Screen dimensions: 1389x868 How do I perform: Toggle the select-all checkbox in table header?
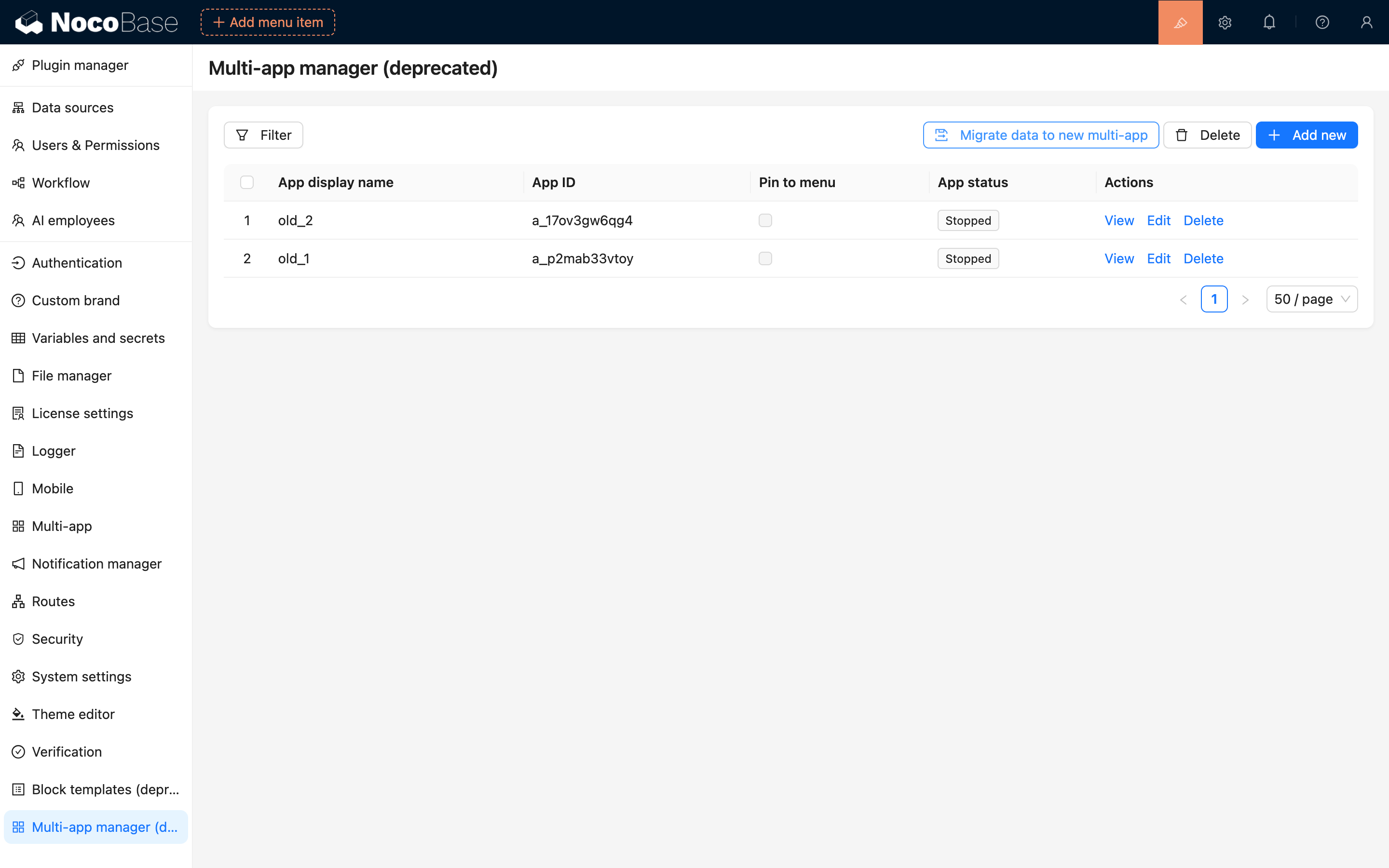tap(247, 183)
